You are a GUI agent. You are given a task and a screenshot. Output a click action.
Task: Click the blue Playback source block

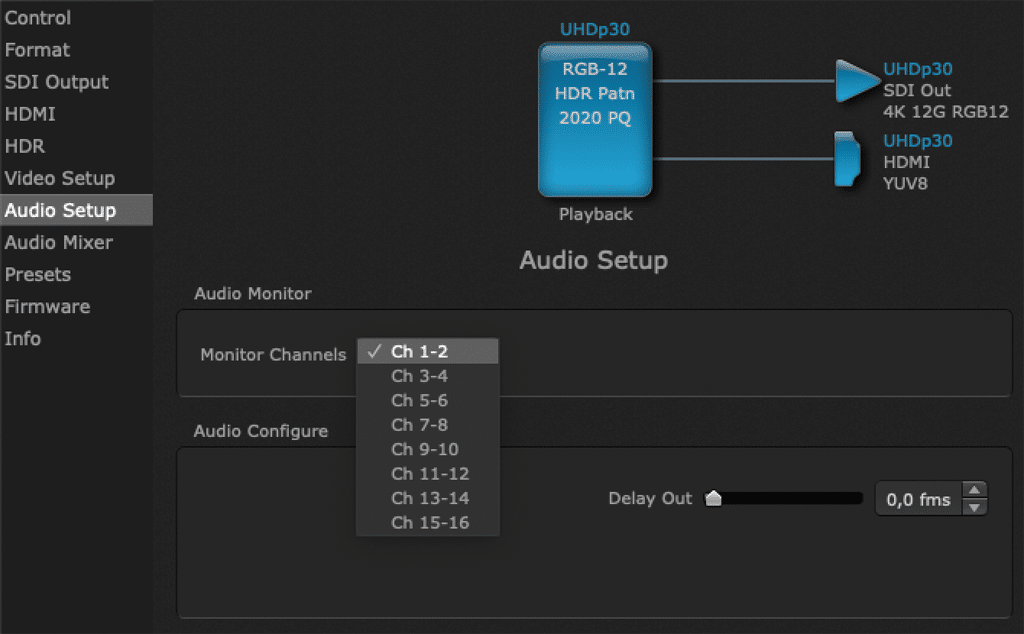point(595,119)
